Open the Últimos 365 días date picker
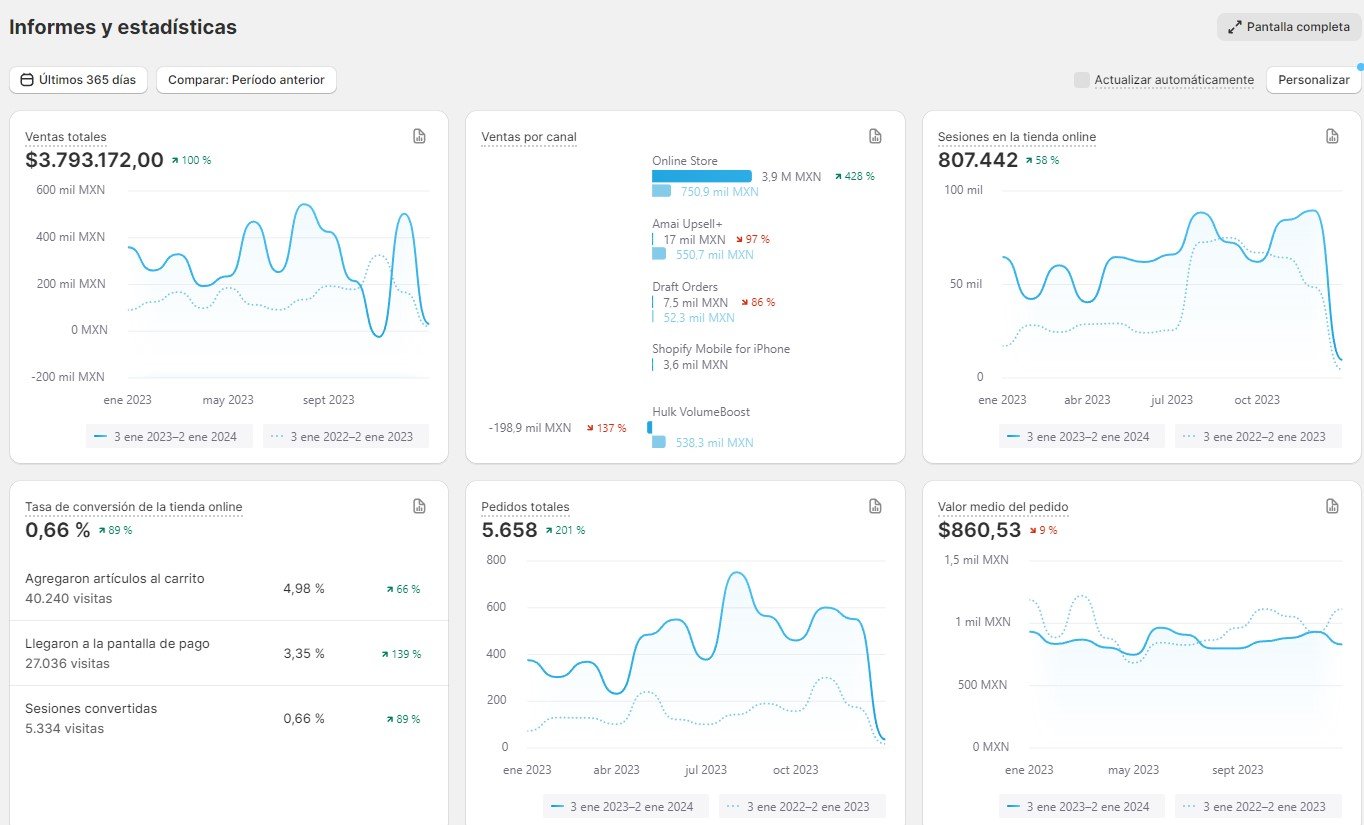Screen dimensions: 1364x825 point(79,80)
